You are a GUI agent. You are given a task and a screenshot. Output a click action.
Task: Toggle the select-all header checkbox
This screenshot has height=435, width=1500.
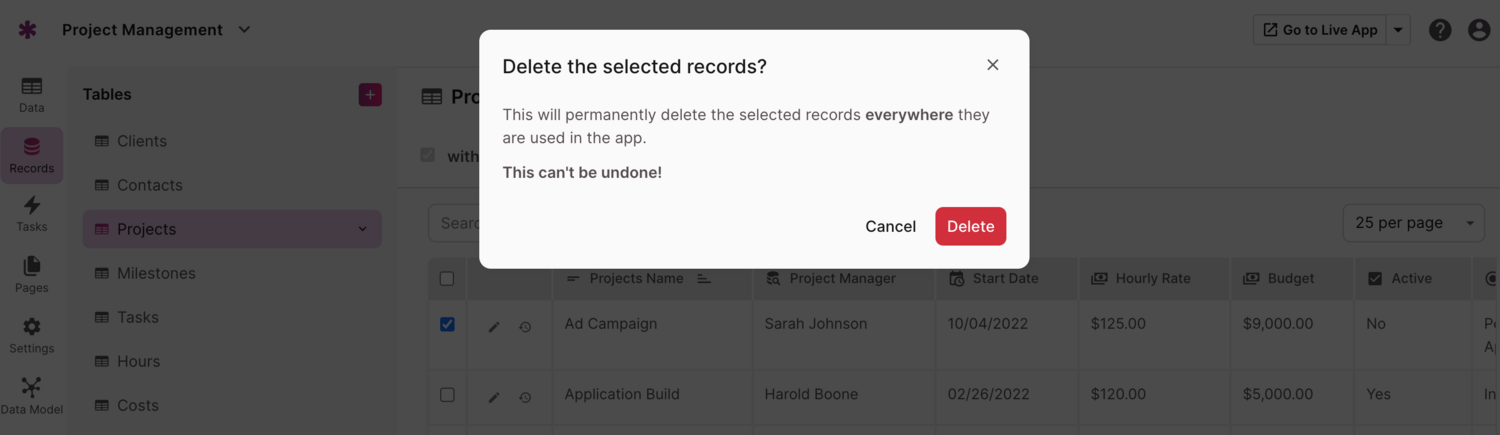pos(447,279)
